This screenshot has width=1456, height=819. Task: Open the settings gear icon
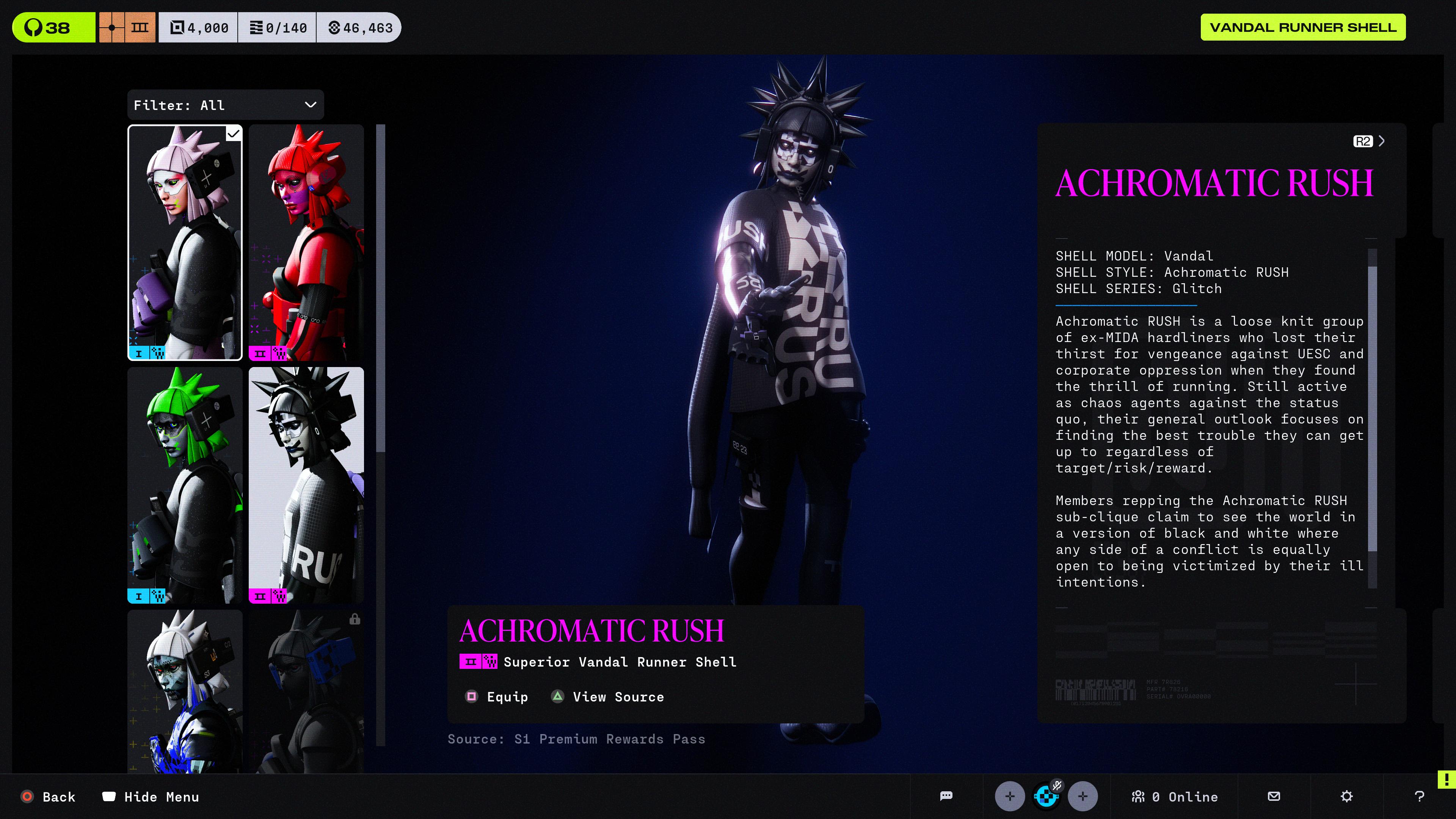[1347, 796]
